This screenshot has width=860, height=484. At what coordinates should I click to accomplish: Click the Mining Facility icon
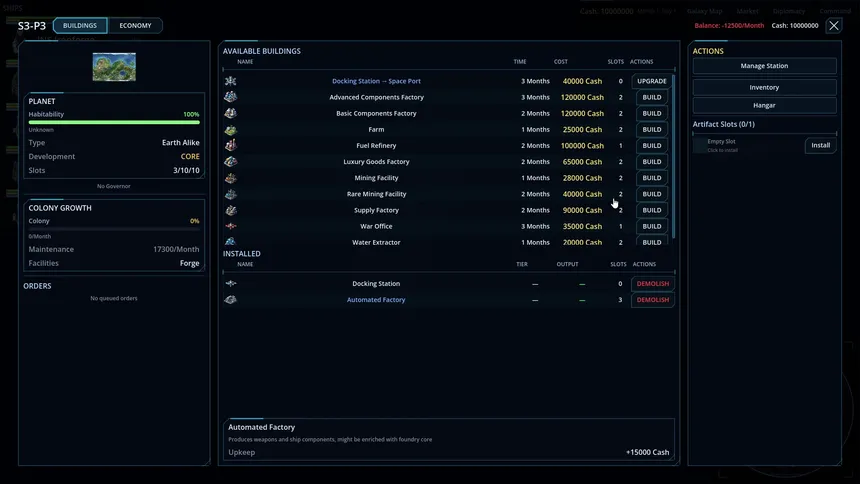[x=230, y=178]
